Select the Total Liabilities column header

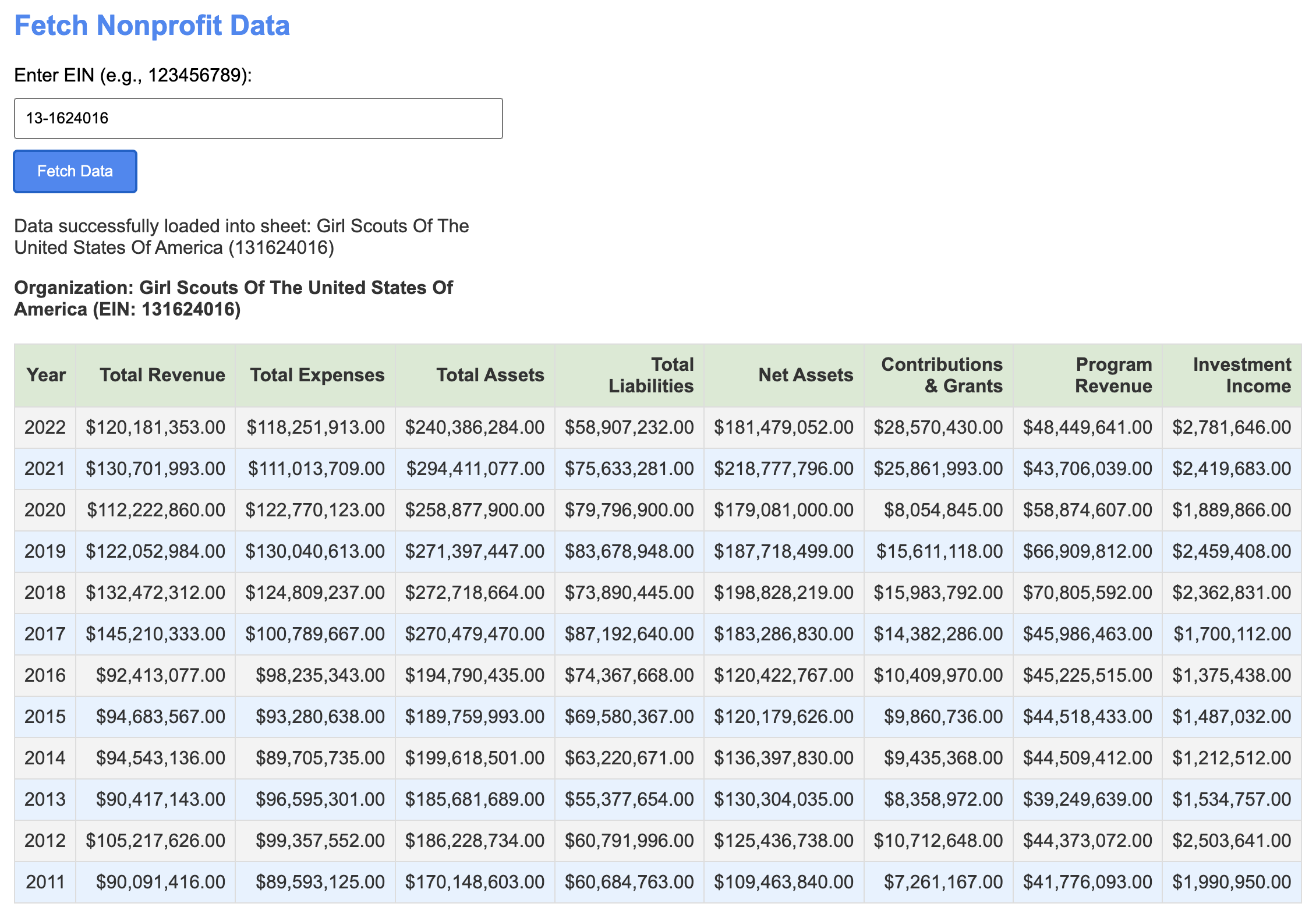click(x=629, y=375)
